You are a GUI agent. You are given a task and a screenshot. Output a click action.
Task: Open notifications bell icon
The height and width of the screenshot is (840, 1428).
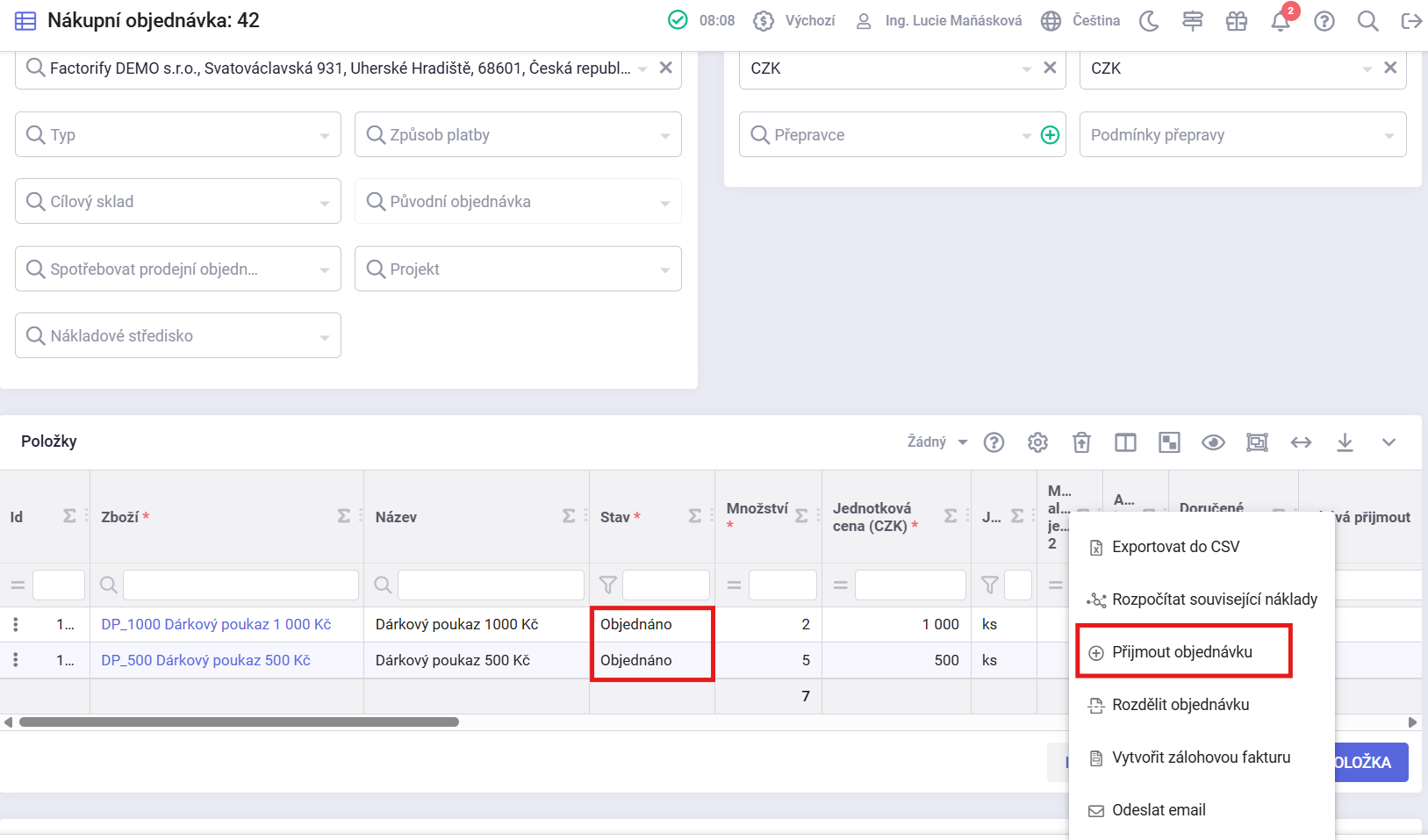[x=1281, y=21]
